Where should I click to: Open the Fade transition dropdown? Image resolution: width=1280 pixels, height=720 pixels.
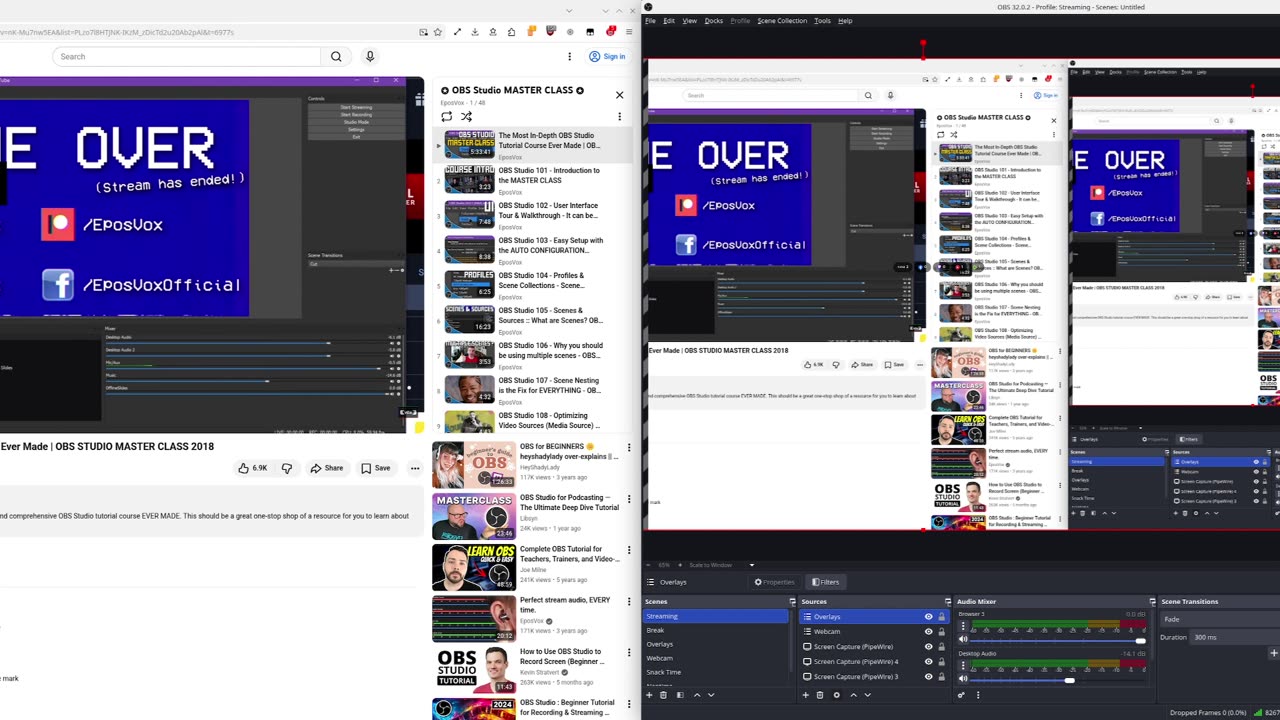pos(1219,619)
